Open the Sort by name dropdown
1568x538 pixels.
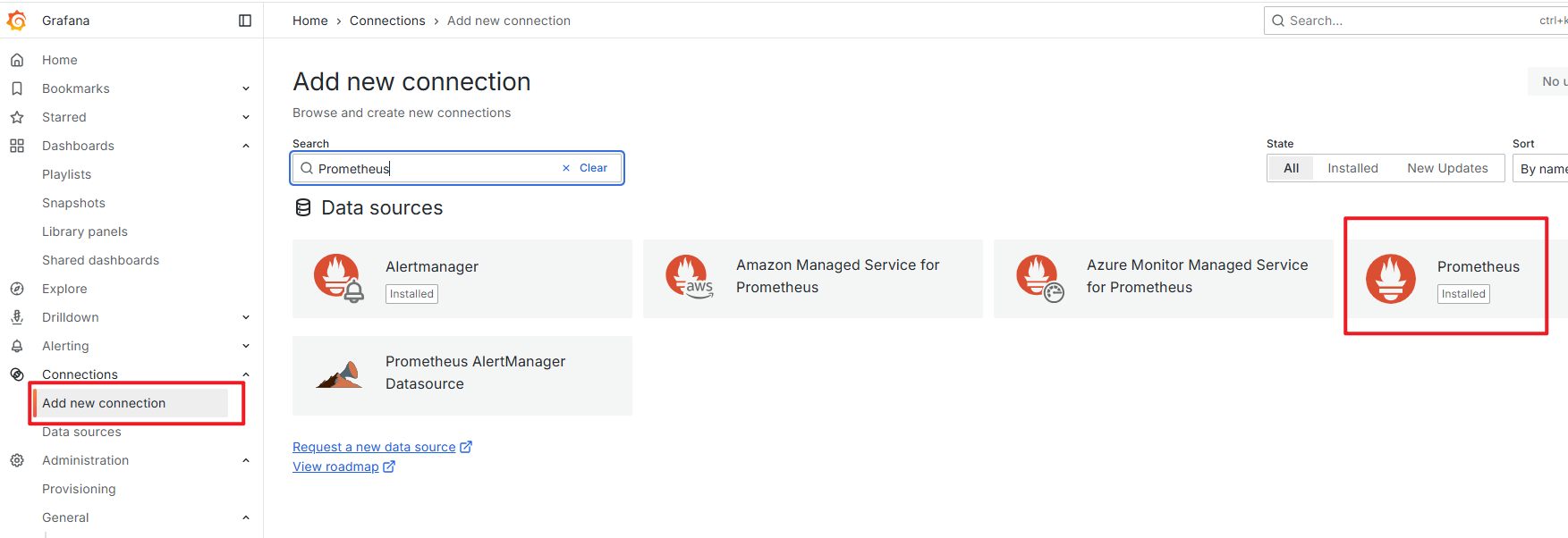[x=1540, y=168]
